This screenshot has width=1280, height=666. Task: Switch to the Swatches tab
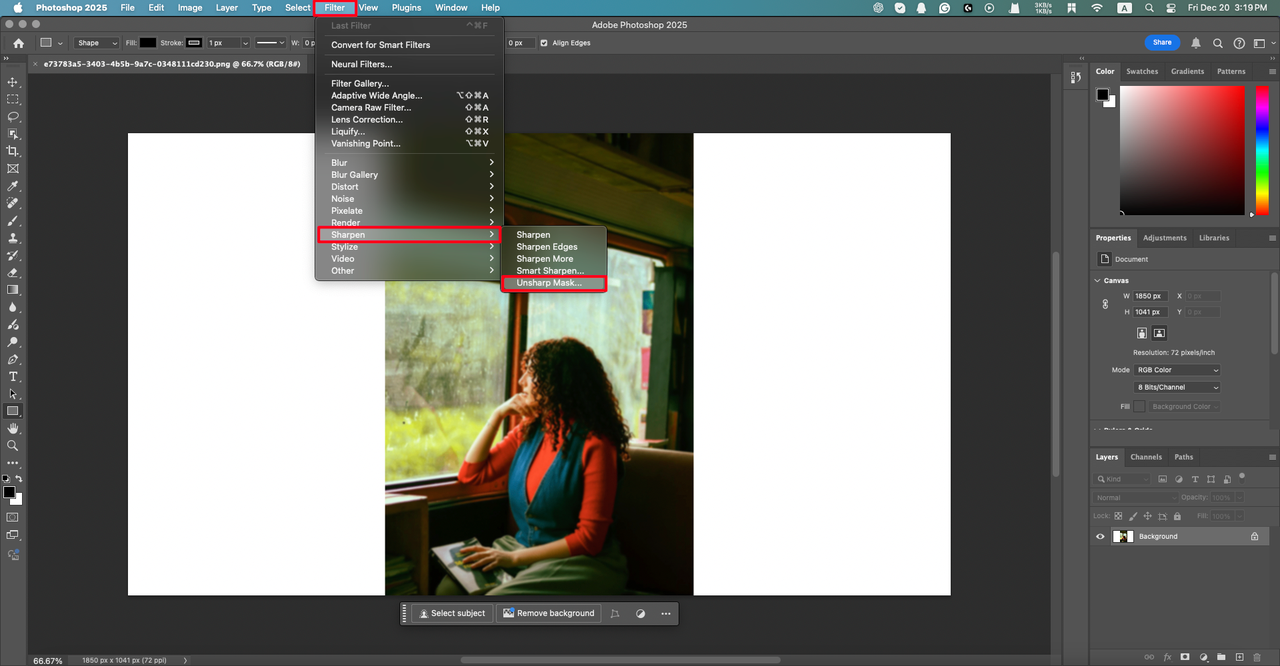click(1142, 71)
